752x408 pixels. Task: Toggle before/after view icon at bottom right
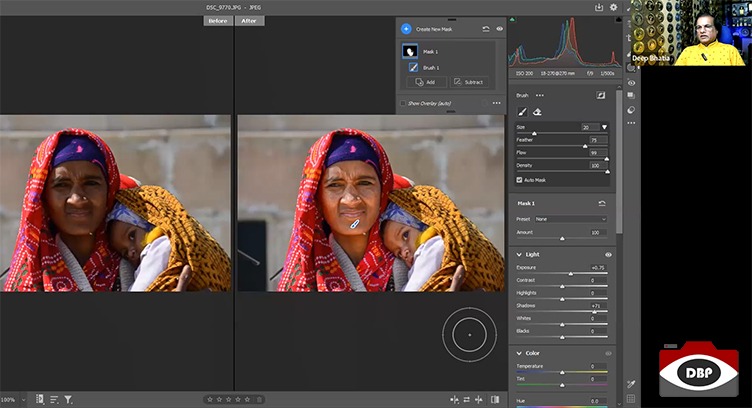click(x=495, y=399)
